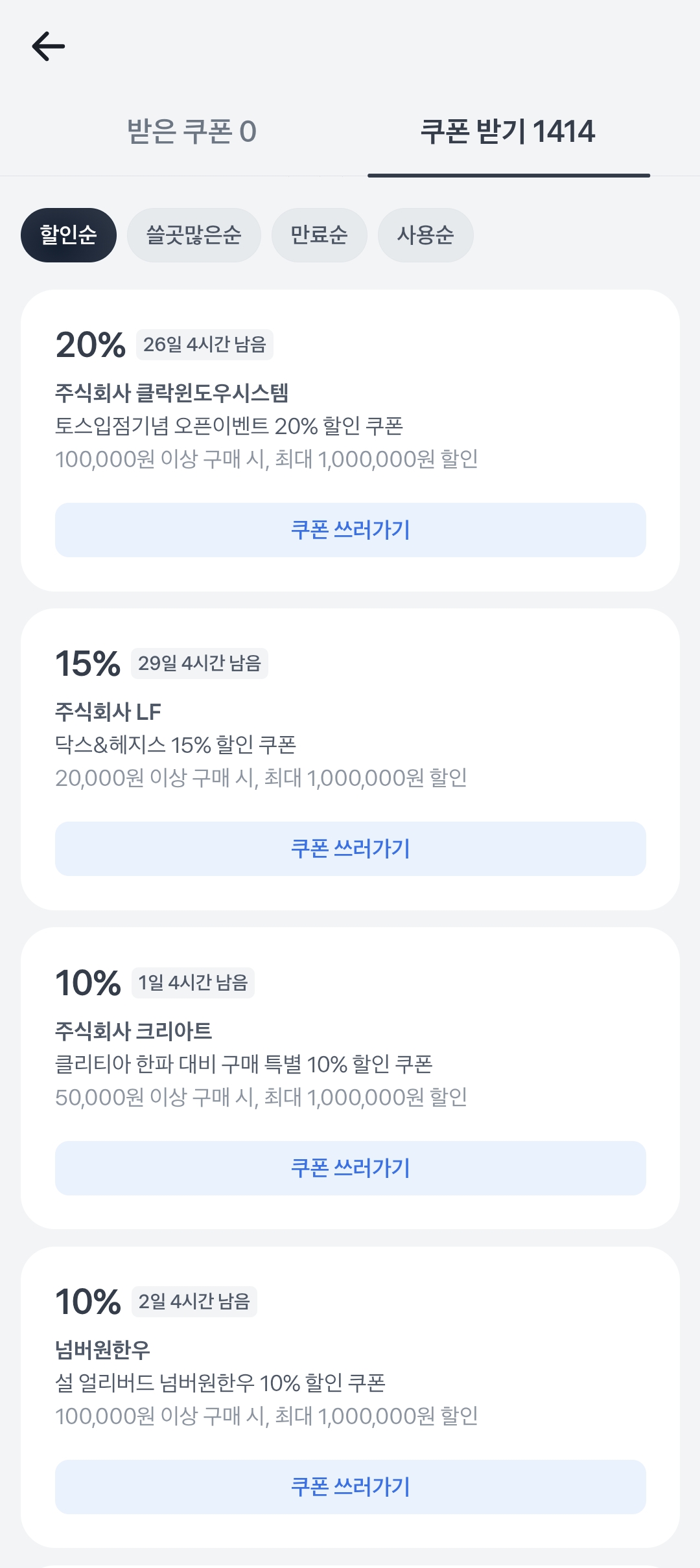Select the 1일 4시간 남음 badge
Screen dimensions: 700x1568
tap(193, 983)
